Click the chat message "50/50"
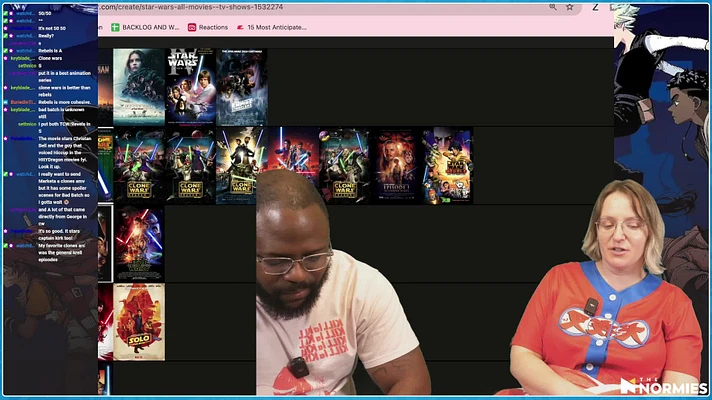The height and width of the screenshot is (400, 712). [44, 14]
